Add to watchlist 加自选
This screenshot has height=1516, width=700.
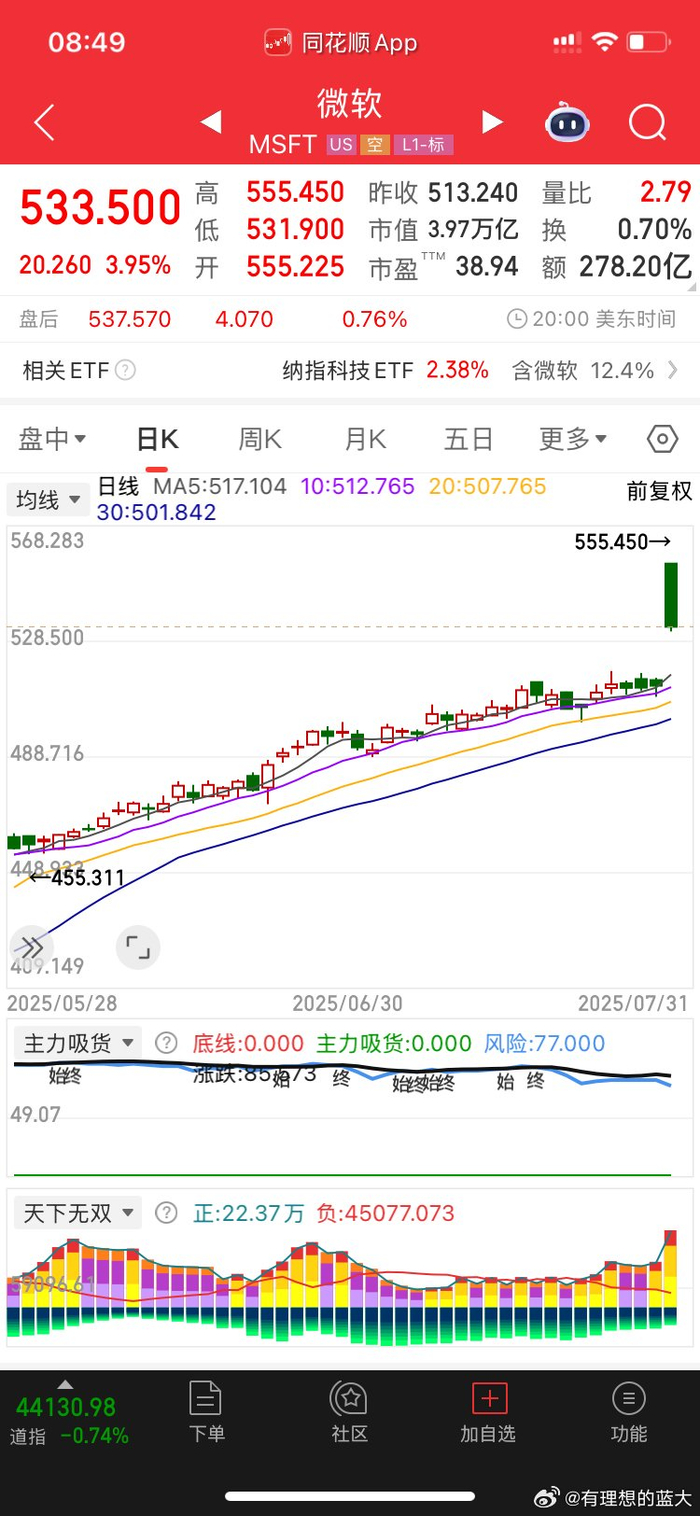[489, 1412]
